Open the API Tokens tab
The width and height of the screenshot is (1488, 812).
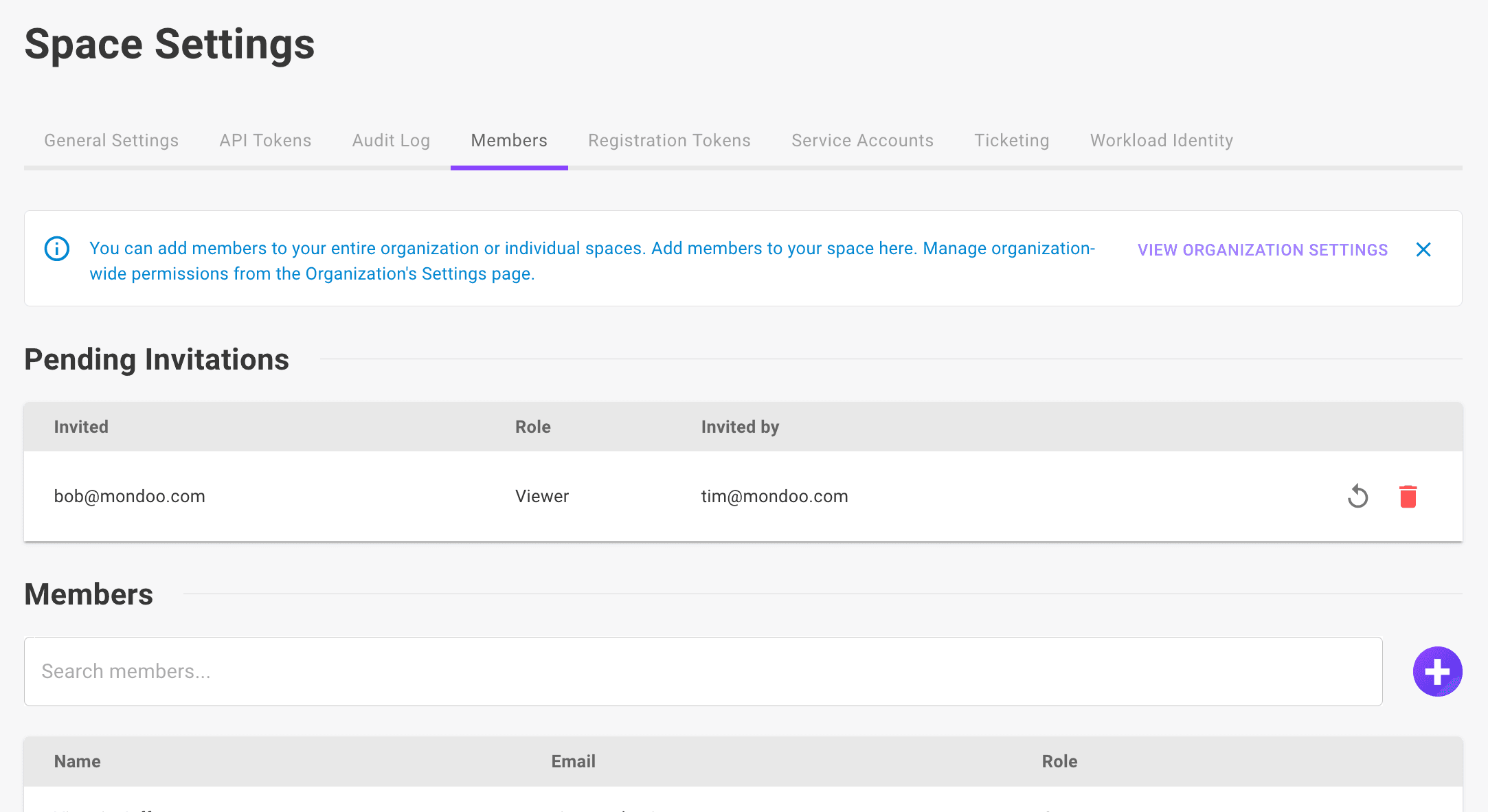(x=264, y=140)
